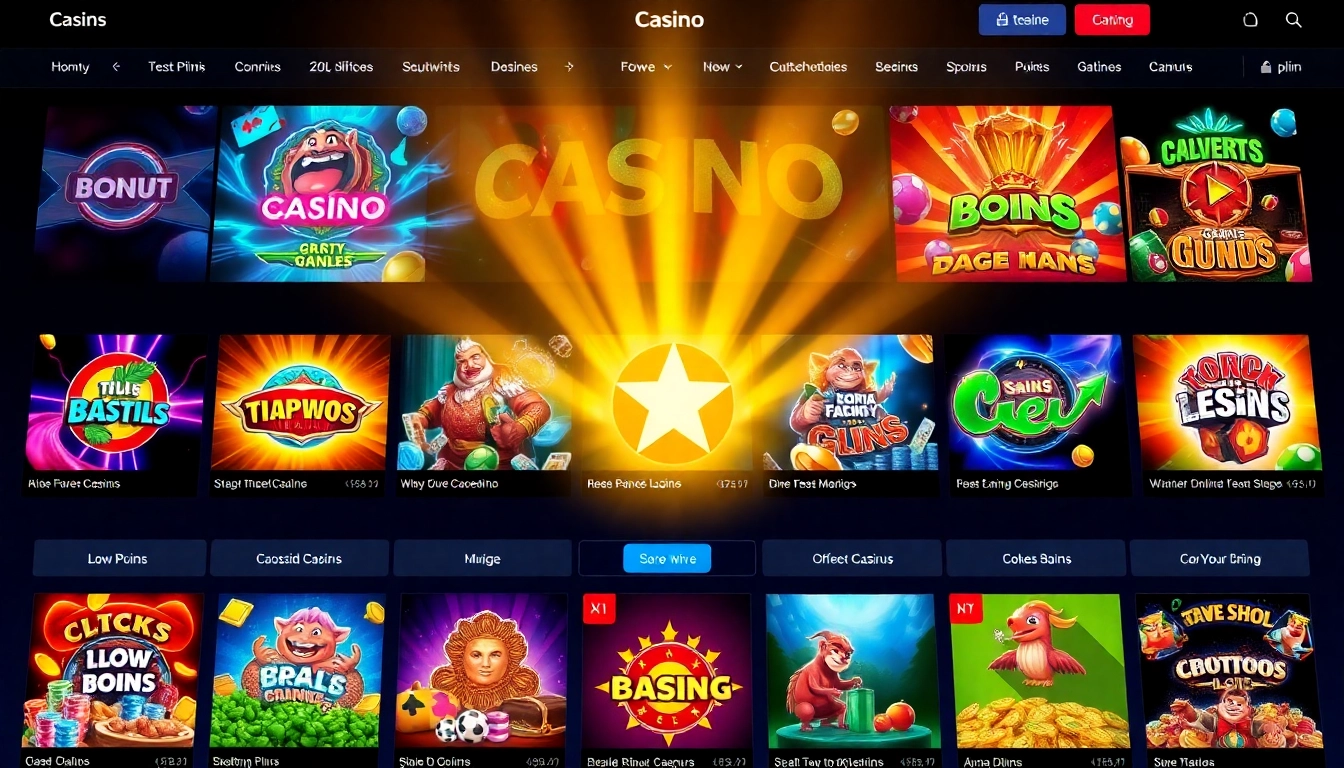Click the plus icon after Desines

[569, 67]
